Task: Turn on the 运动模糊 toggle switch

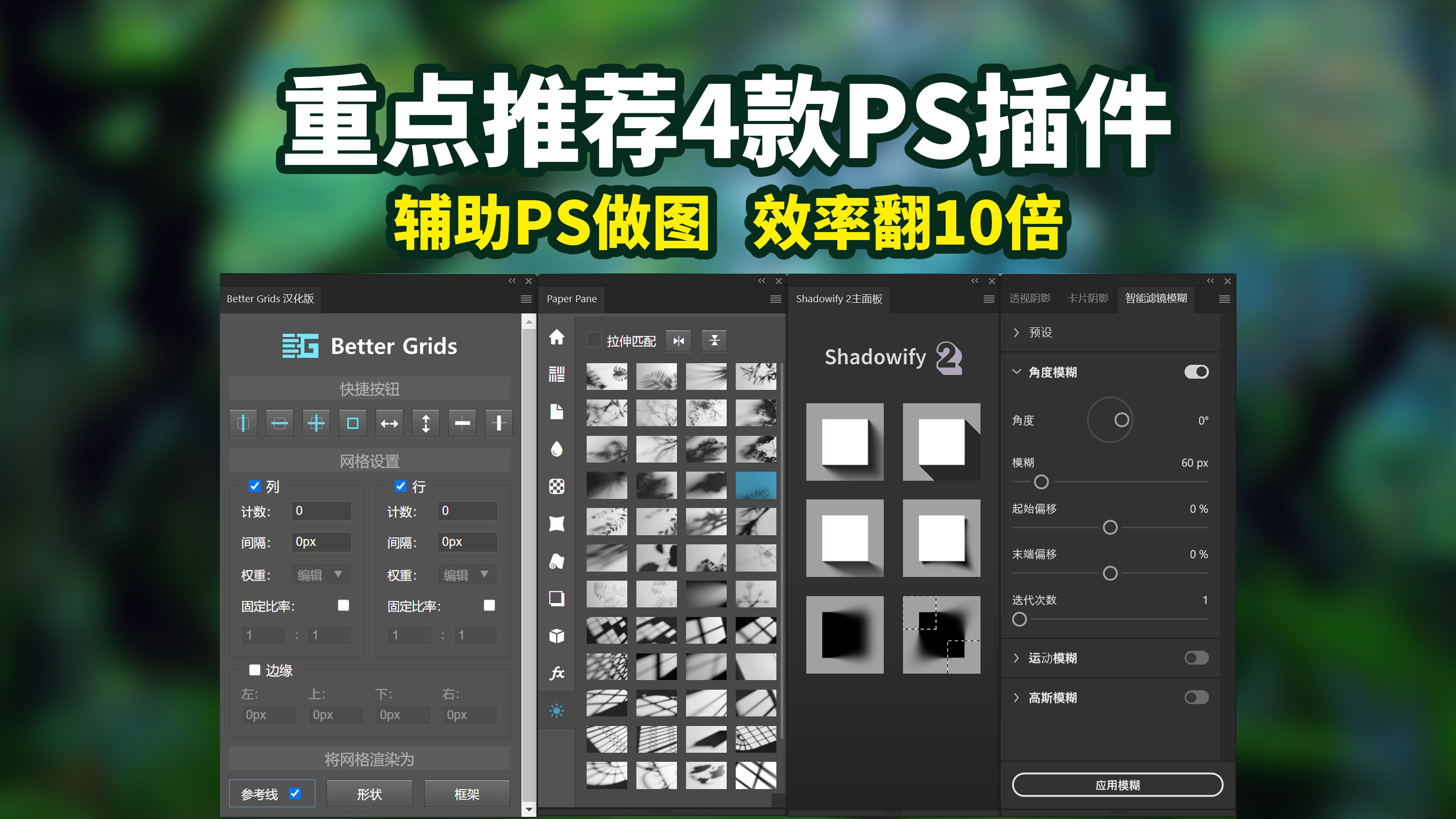Action: click(x=1197, y=658)
